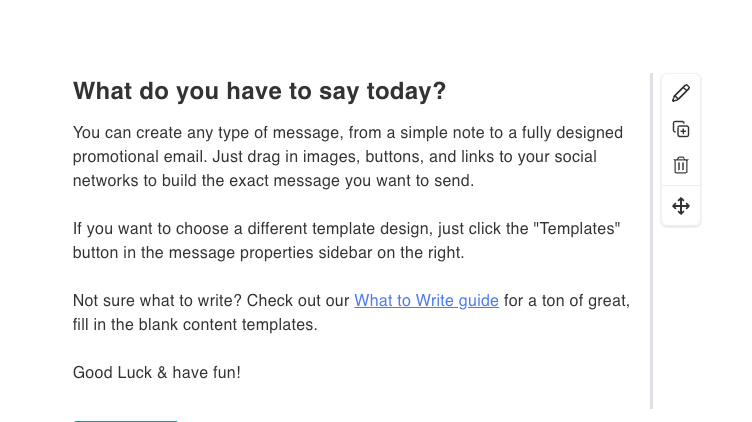Viewport: 752px width, 422px height.
Task: Click the paragraph starting "If you want"
Action: [346, 241]
